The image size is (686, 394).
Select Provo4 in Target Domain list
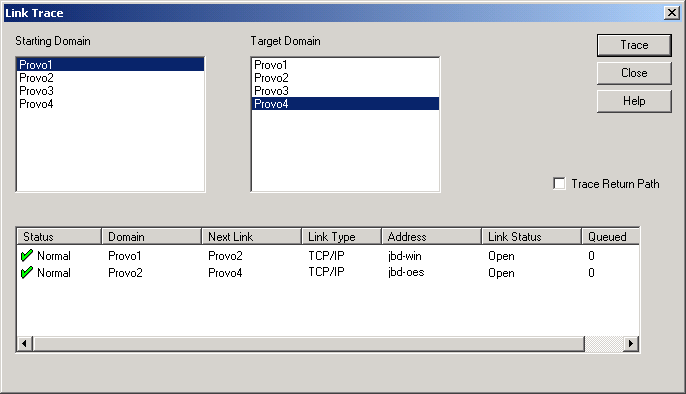tap(345, 104)
